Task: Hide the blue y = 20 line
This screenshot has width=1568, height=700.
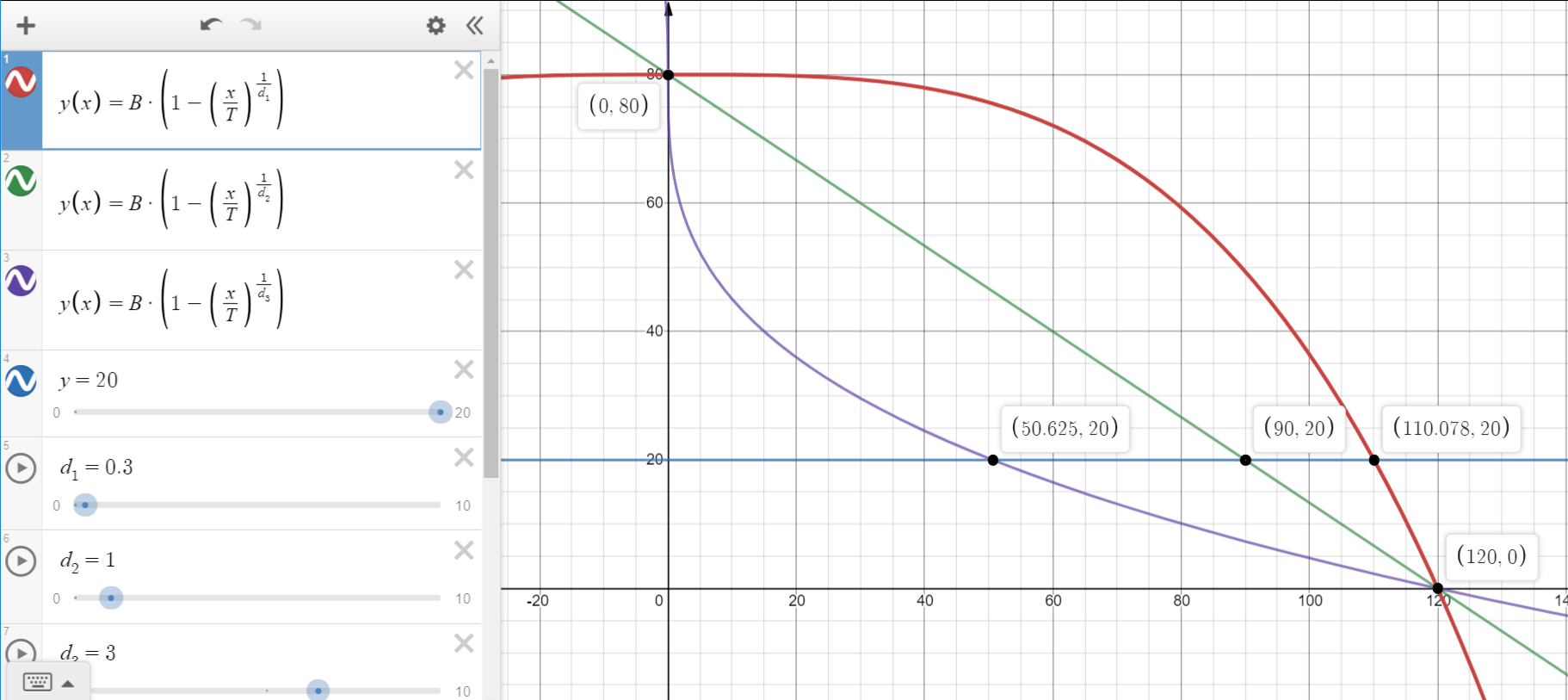Action: tap(21, 381)
